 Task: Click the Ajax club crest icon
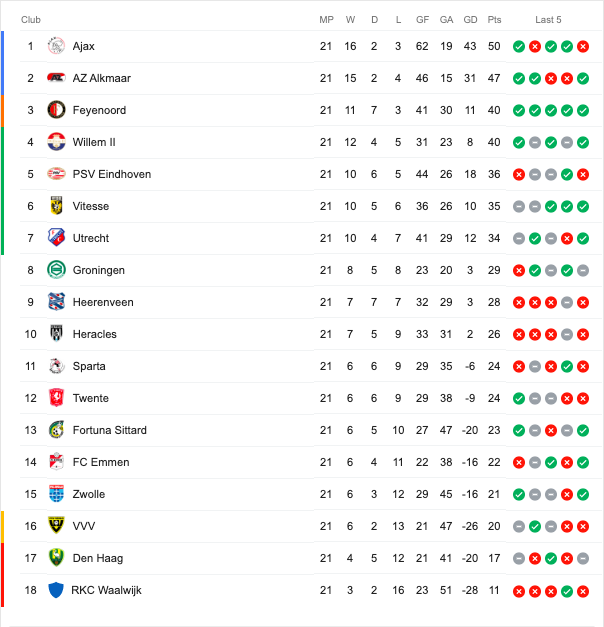click(56, 46)
